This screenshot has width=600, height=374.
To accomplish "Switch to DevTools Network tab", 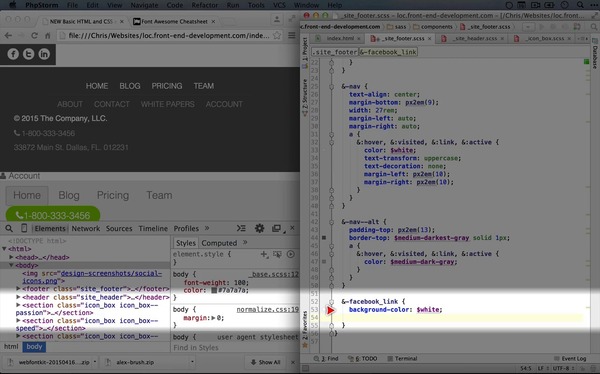I will click(86, 229).
